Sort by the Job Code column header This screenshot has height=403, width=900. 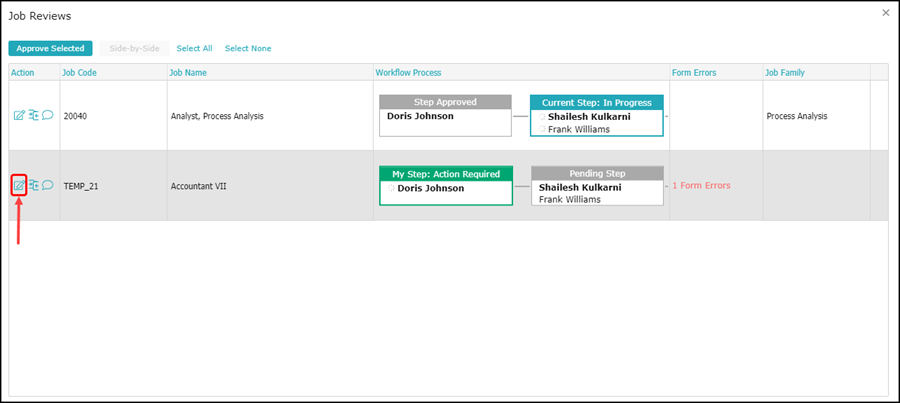click(x=79, y=73)
